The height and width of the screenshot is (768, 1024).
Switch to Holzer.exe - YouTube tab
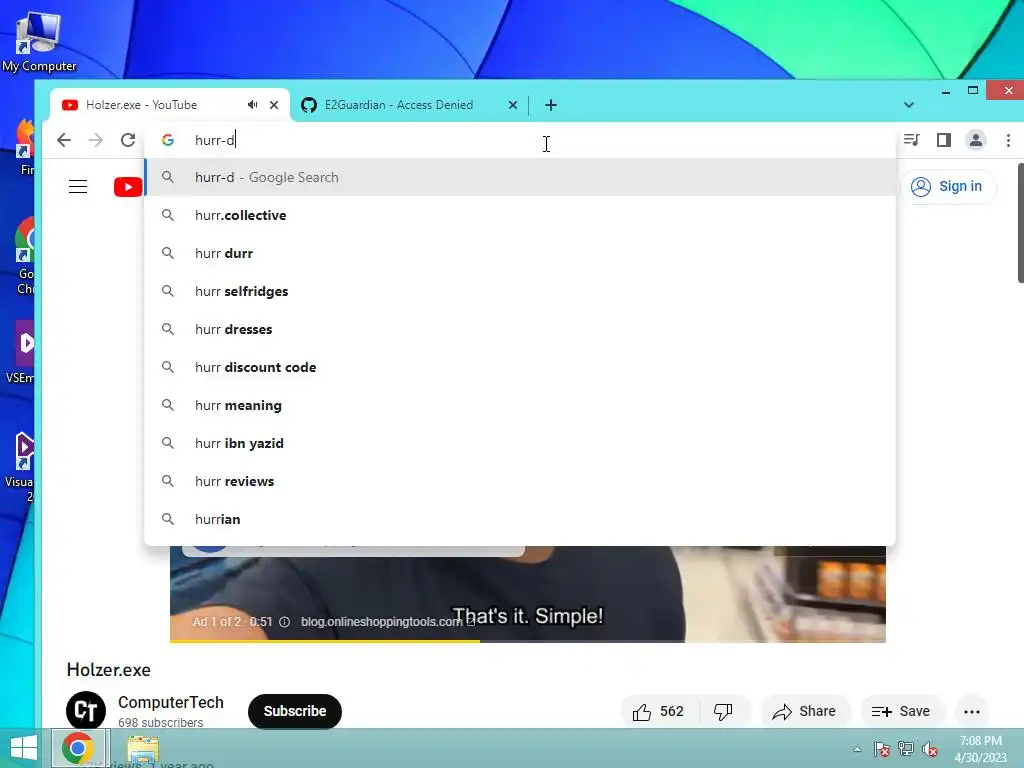click(169, 104)
